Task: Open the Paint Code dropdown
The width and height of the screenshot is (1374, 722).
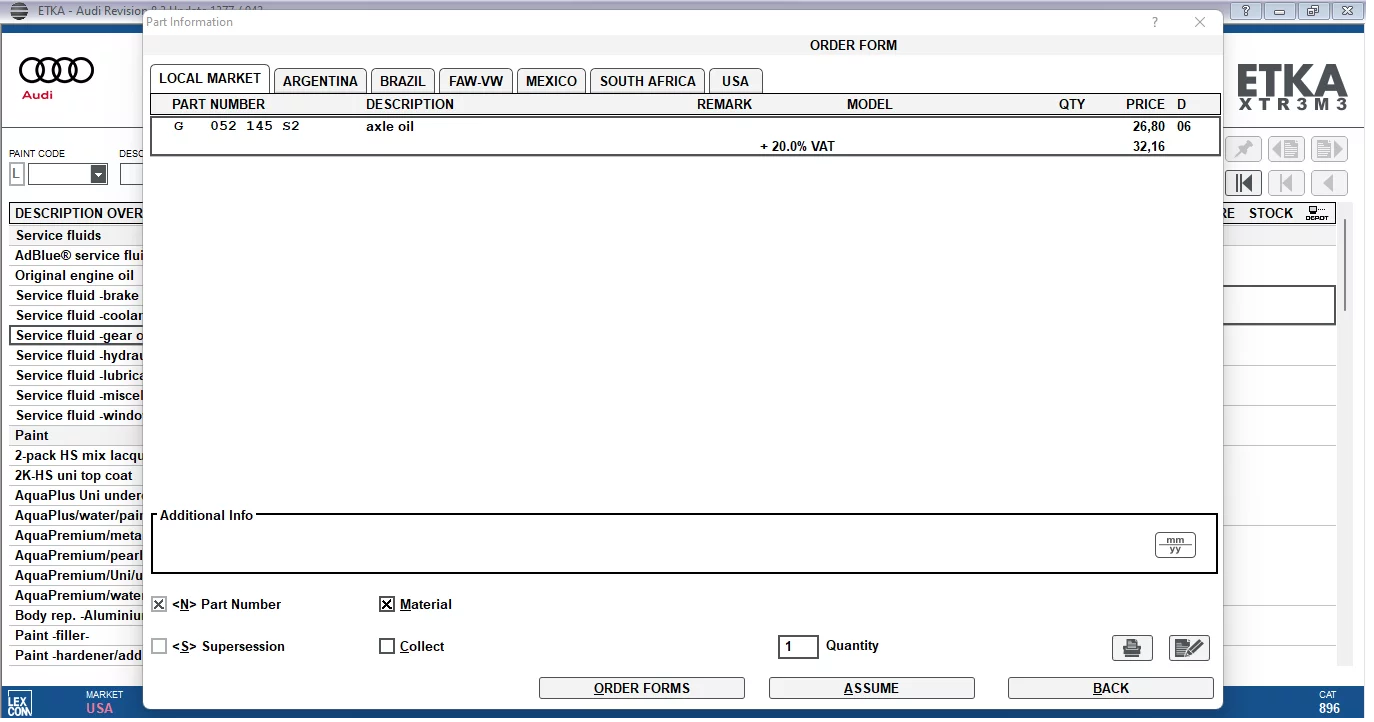Action: 98,175
